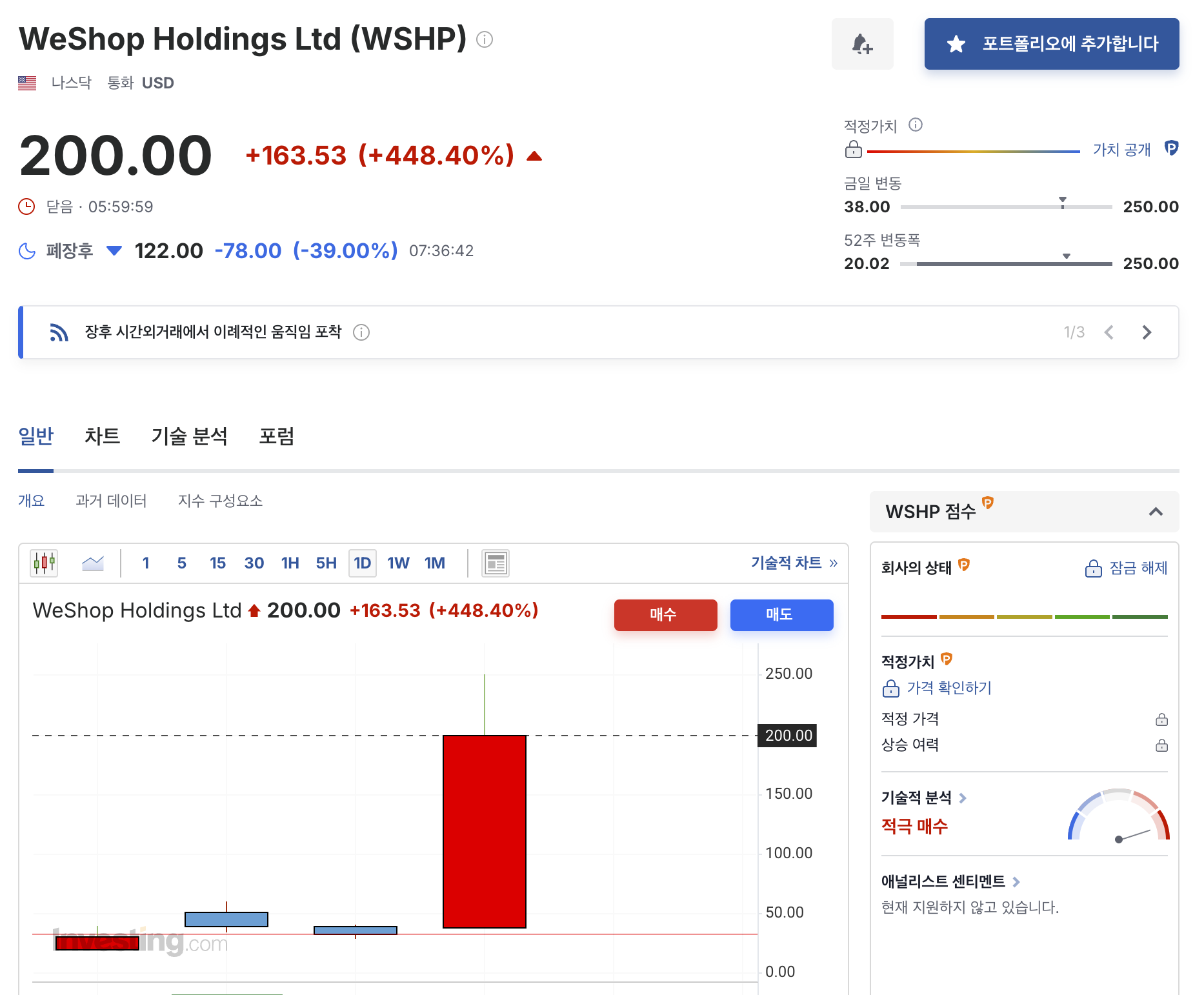The width and height of the screenshot is (1204, 995).
Task: Click Pro badge next to WSHP 점수
Action: [988, 502]
